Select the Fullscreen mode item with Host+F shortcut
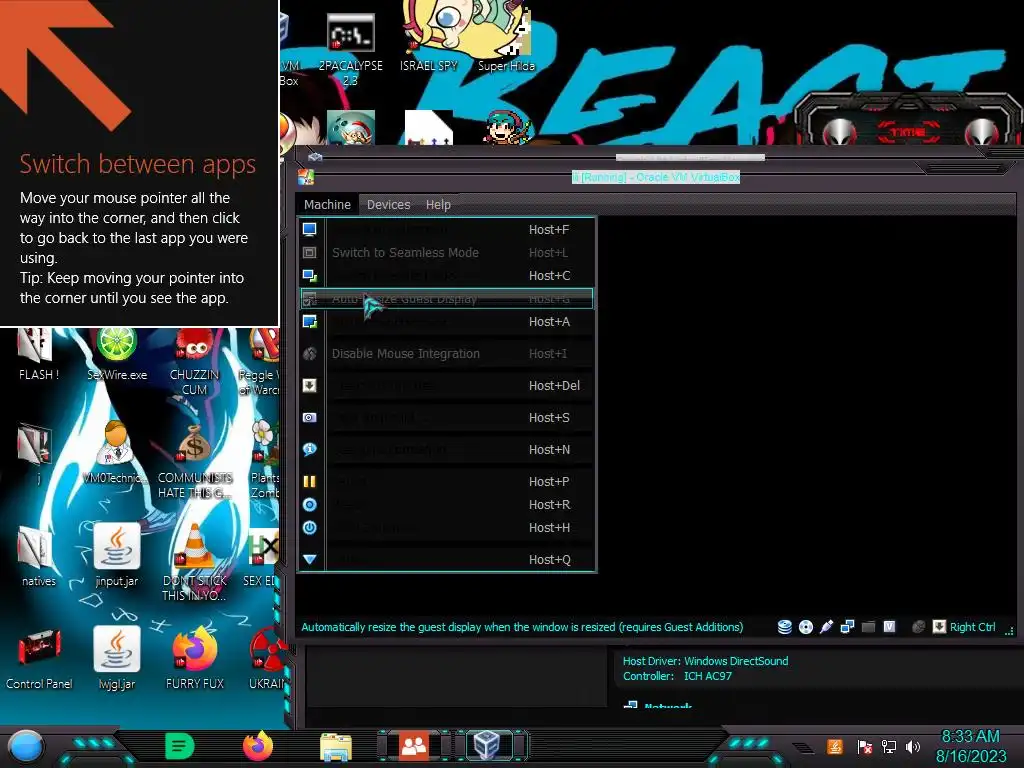1024x768 pixels. click(447, 230)
